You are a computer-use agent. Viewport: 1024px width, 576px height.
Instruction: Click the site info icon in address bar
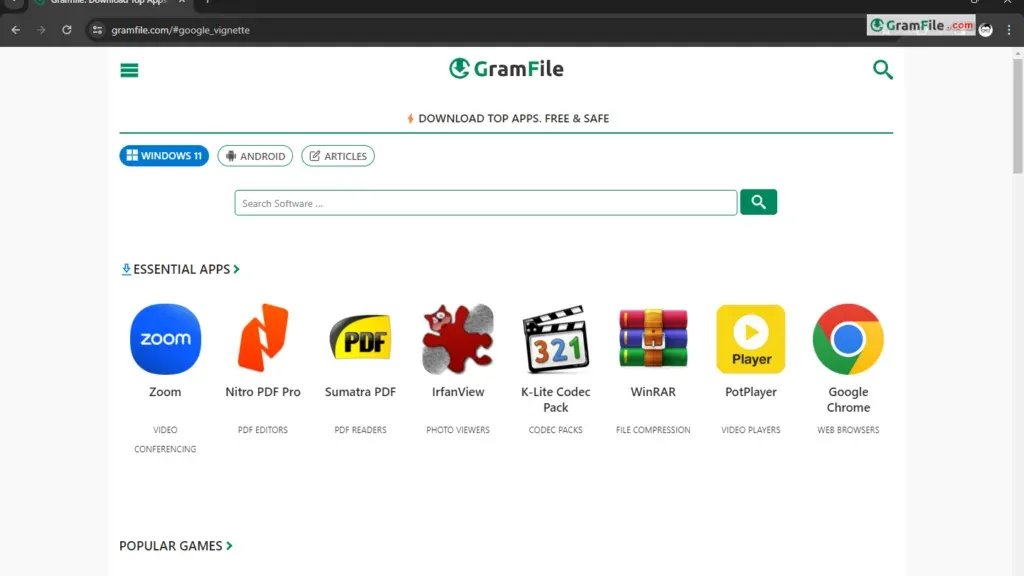(97, 30)
